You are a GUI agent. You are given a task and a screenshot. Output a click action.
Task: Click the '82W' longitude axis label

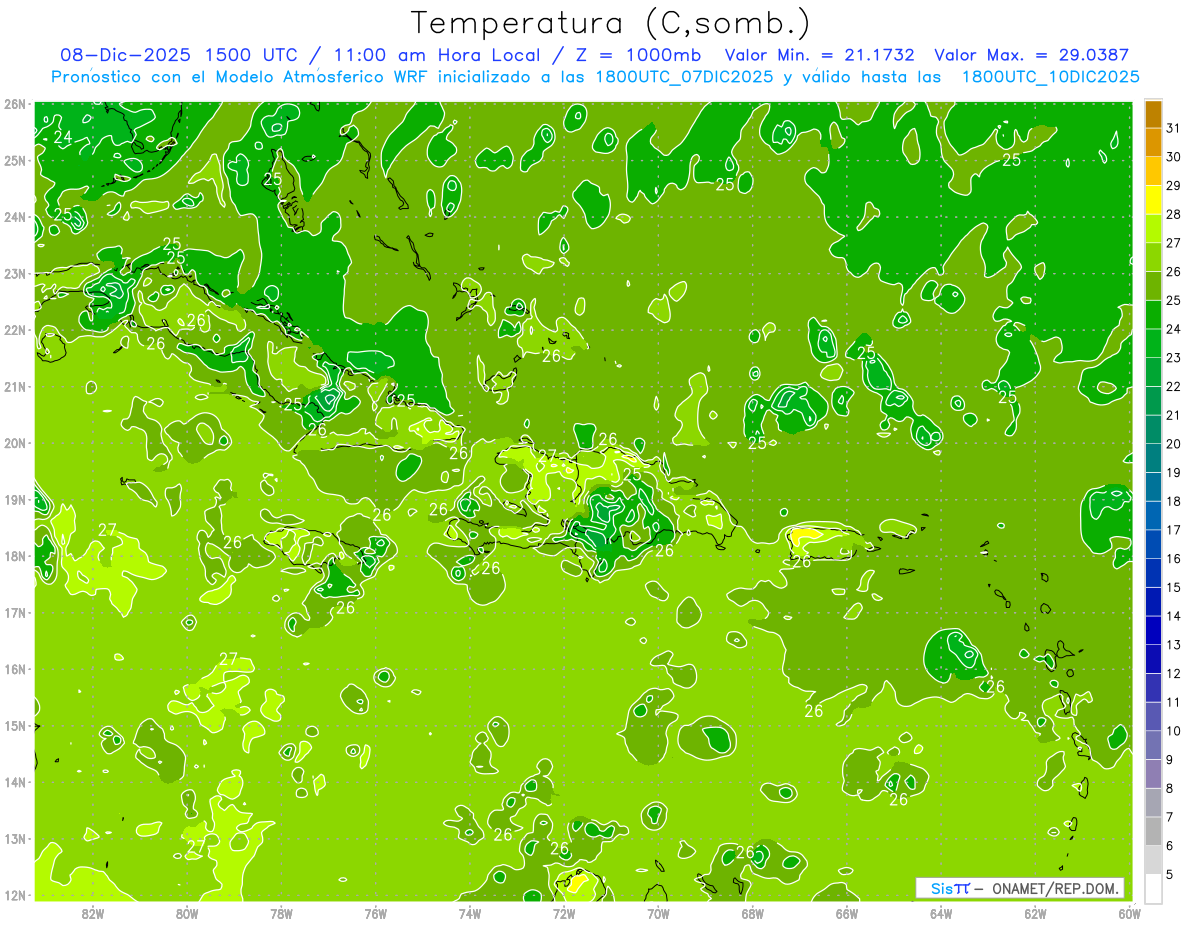pyautogui.click(x=93, y=913)
